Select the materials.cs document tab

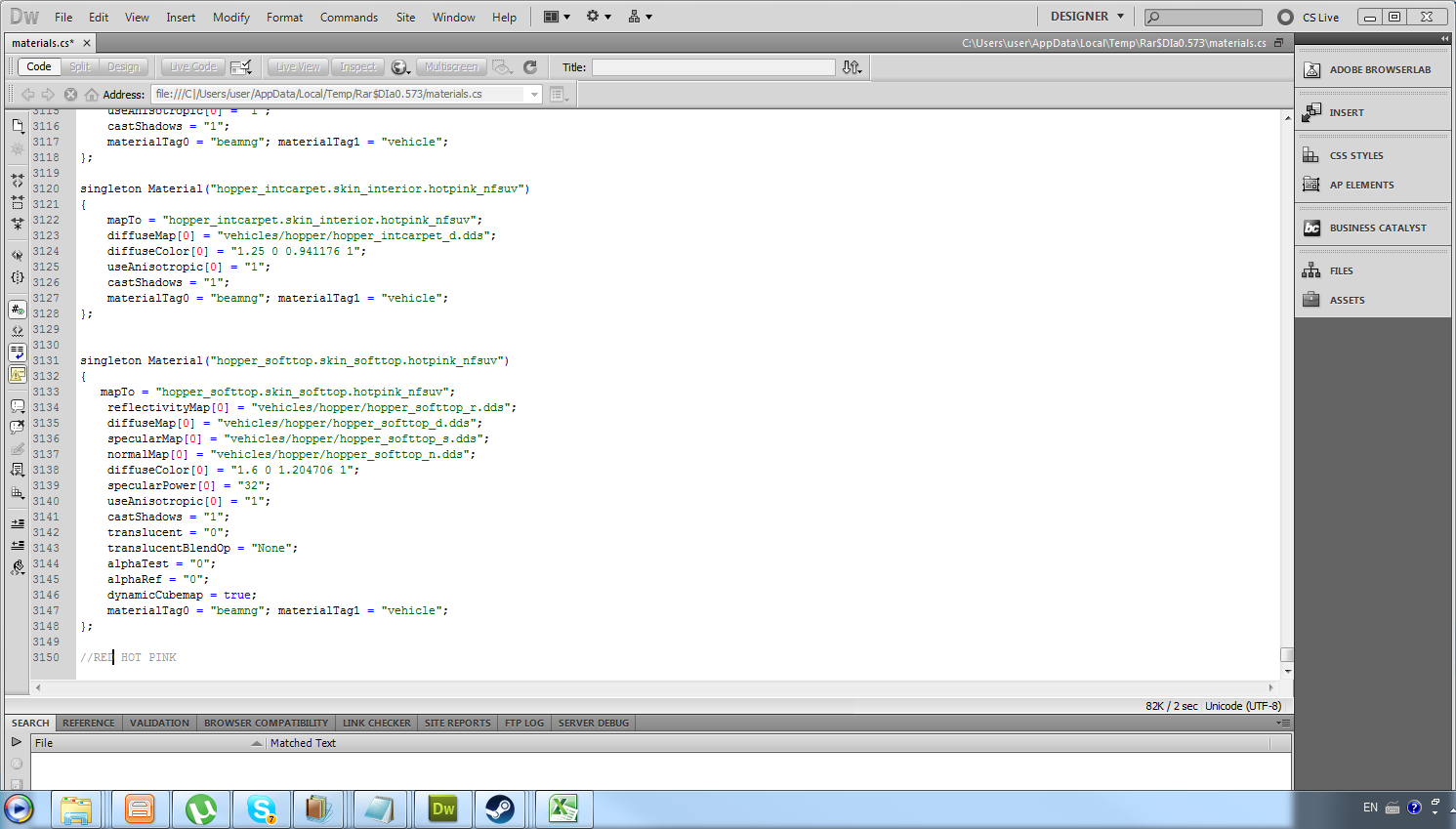click(x=43, y=43)
